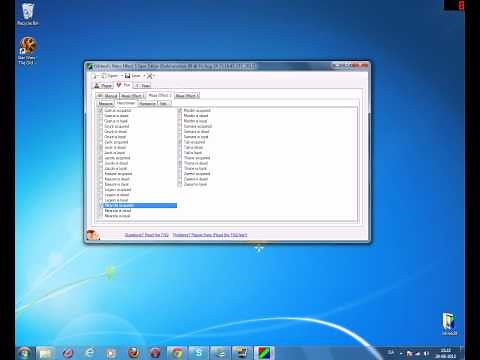Screen dimensions: 480x360
Task: Select the Henchmen sub-tab
Action: (126, 103)
